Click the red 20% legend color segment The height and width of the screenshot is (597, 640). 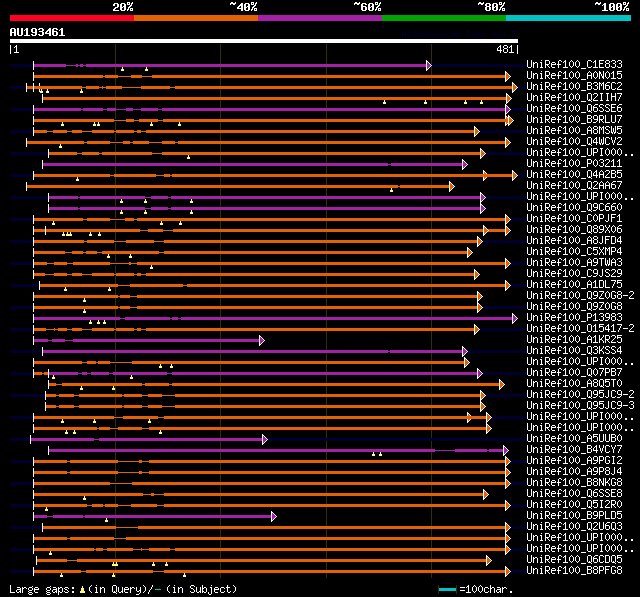point(72,18)
